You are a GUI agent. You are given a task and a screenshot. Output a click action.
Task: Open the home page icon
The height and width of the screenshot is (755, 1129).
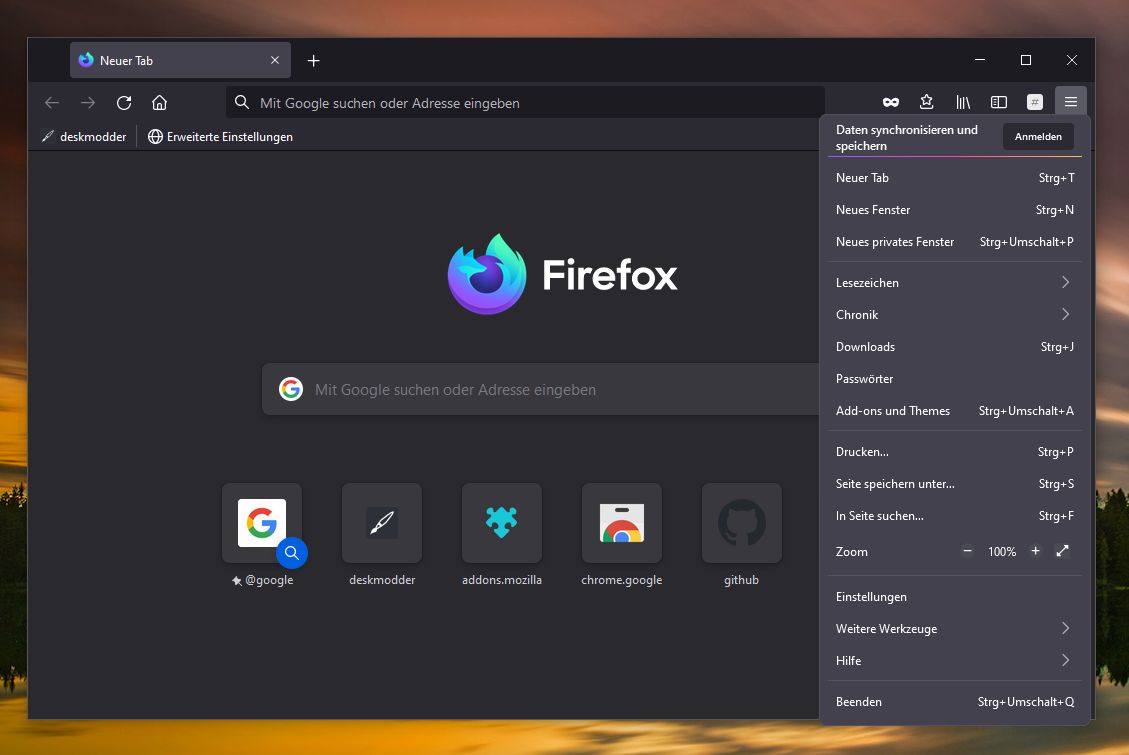pos(159,103)
